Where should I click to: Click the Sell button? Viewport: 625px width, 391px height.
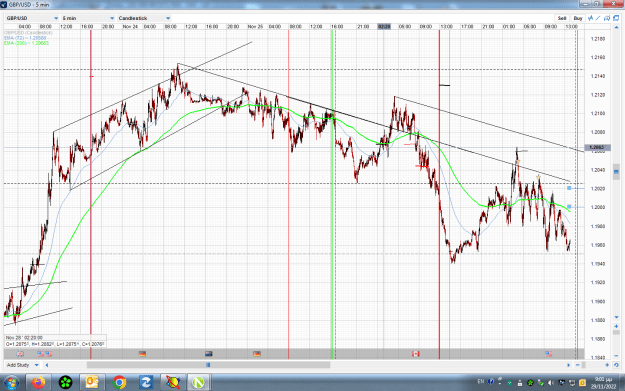click(562, 18)
